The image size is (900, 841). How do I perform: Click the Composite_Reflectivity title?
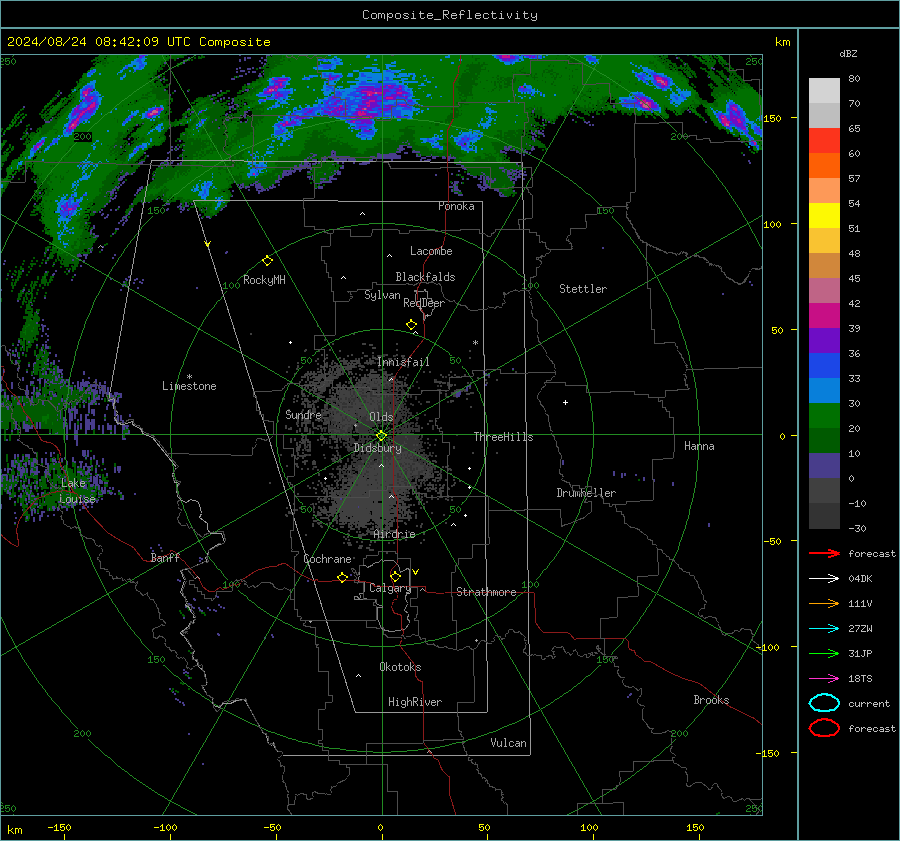tap(450, 15)
